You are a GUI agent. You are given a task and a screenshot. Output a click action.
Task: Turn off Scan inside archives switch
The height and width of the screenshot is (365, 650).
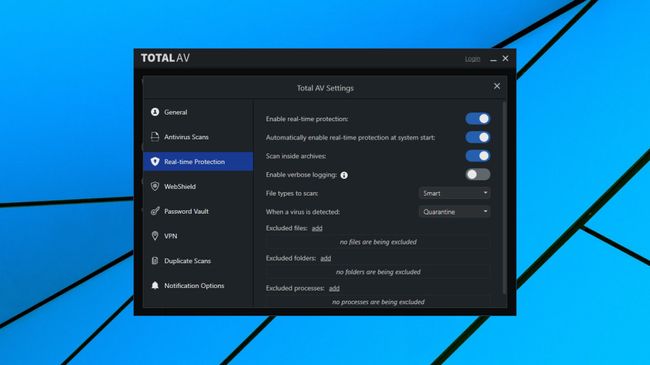coord(478,156)
